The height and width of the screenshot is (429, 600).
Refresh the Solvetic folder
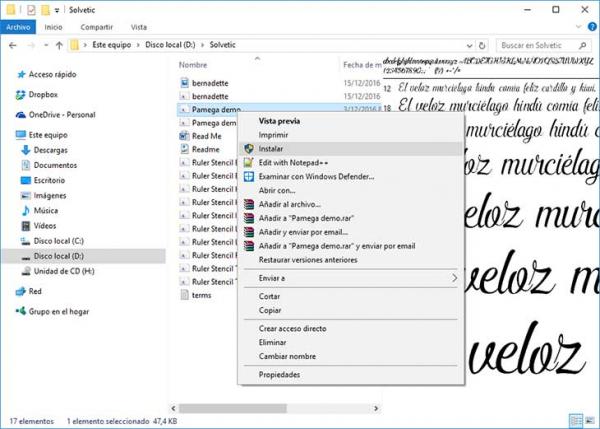[482, 46]
